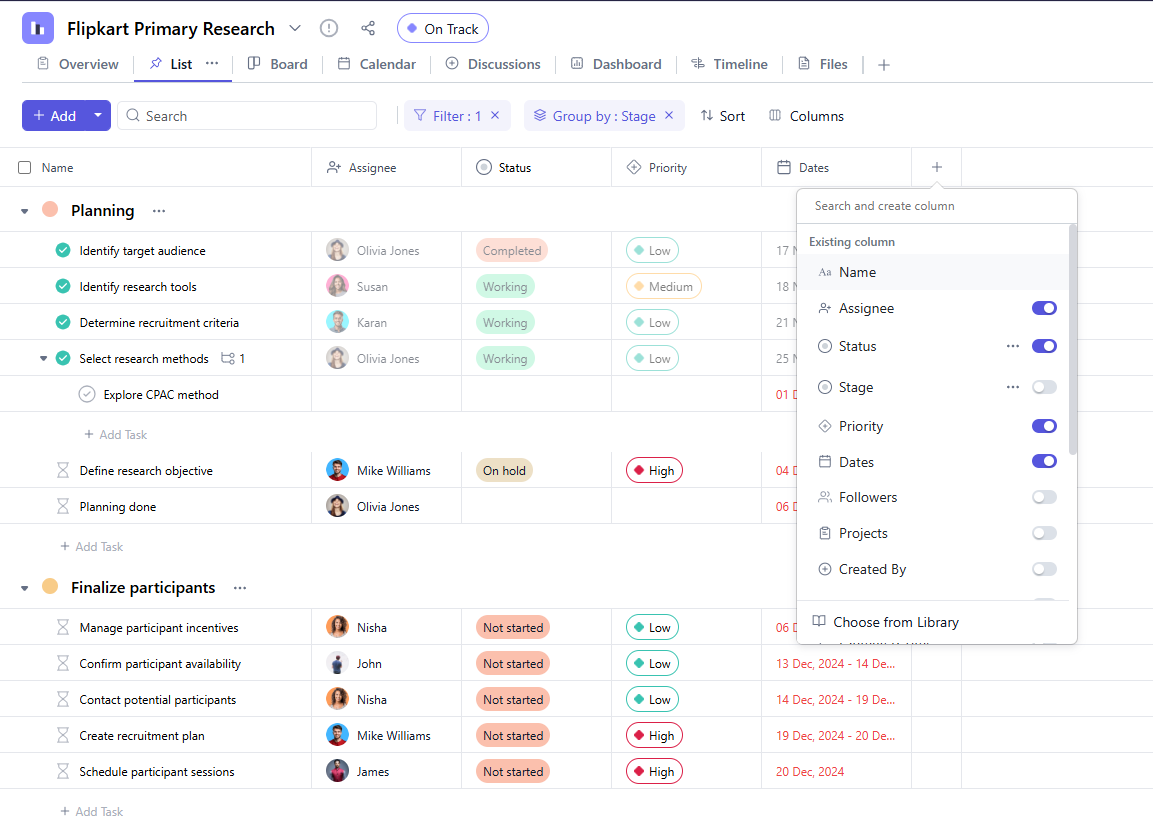Turn off the Assignee column toggle
The width and height of the screenshot is (1153, 821).
pos(1044,308)
